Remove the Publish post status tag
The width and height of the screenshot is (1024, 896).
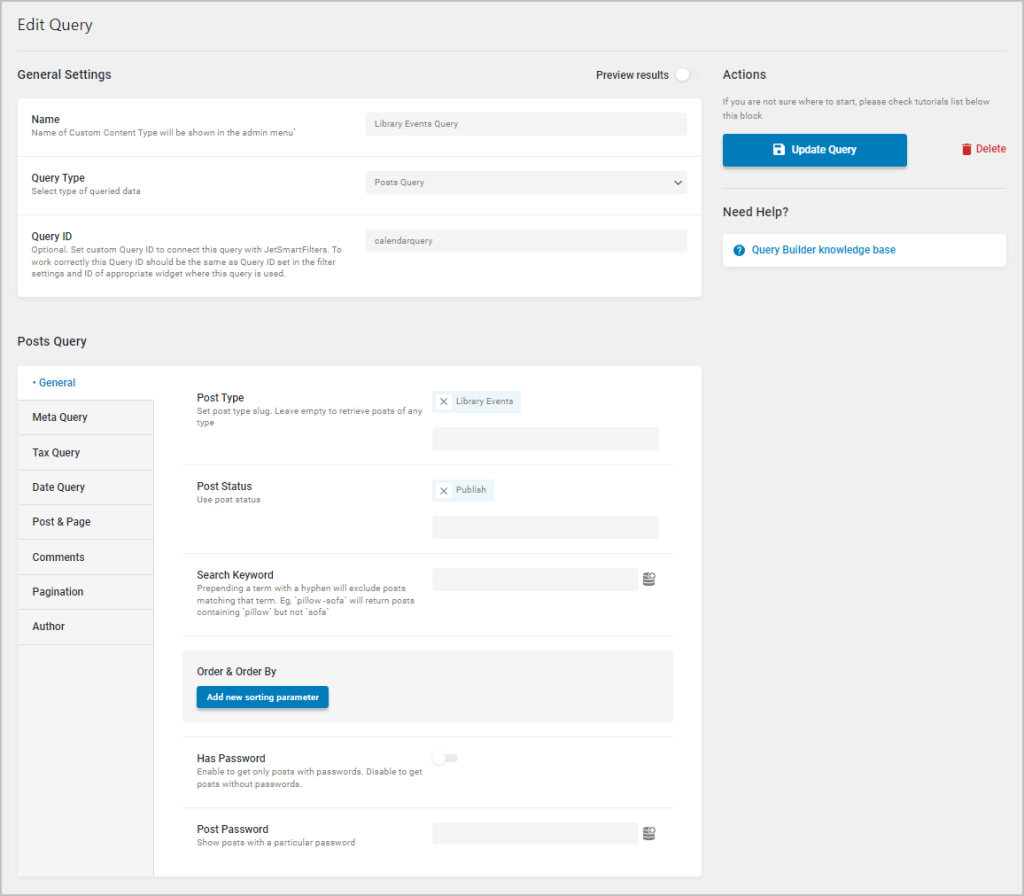coord(444,490)
